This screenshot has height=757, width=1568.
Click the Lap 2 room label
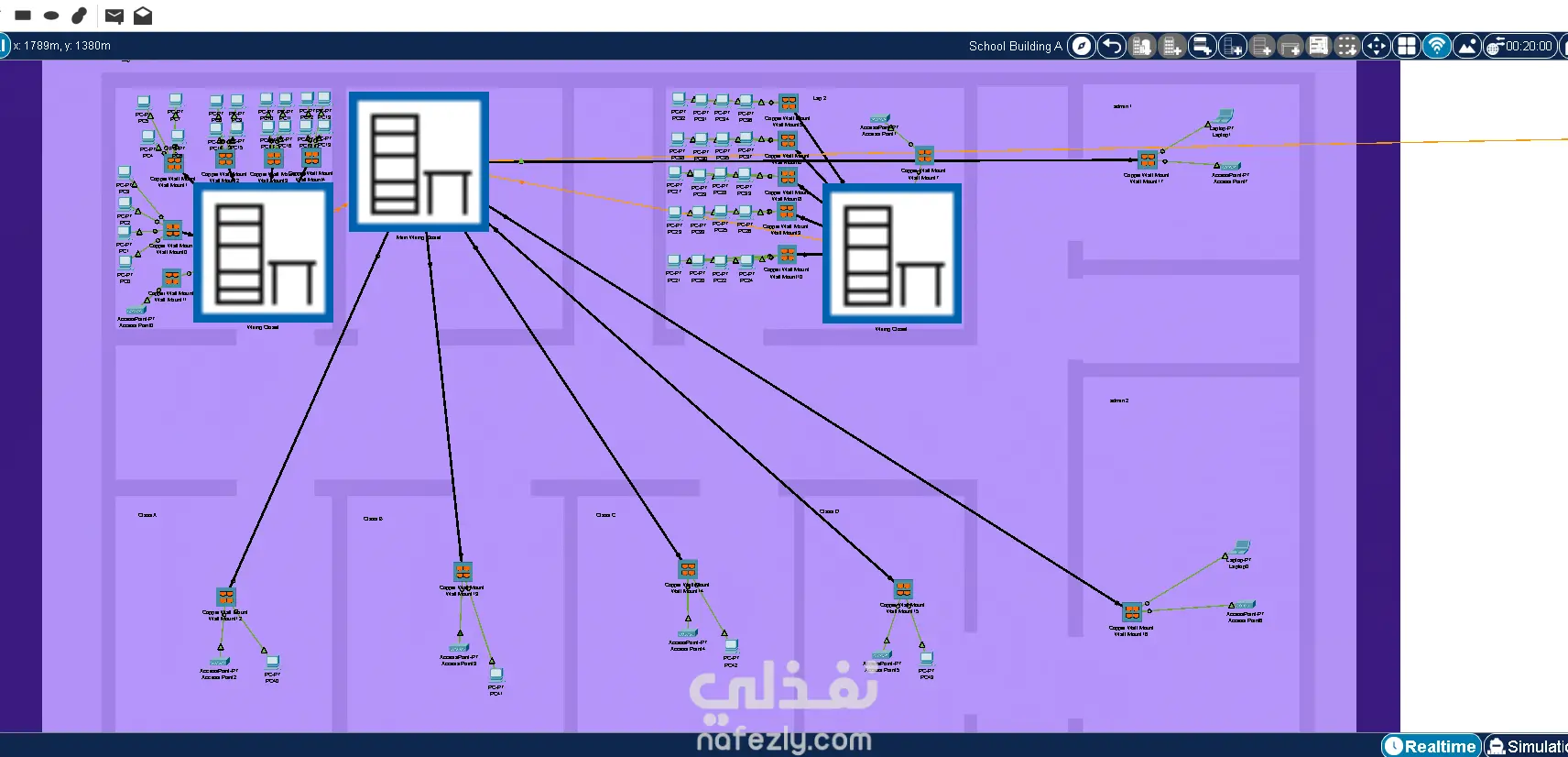click(x=819, y=98)
